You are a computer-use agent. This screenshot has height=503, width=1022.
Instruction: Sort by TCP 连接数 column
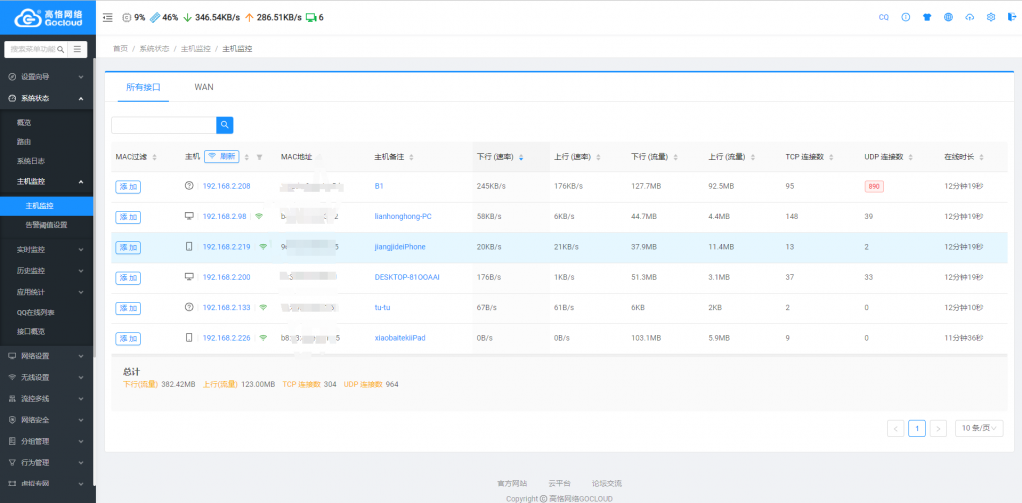[831, 157]
